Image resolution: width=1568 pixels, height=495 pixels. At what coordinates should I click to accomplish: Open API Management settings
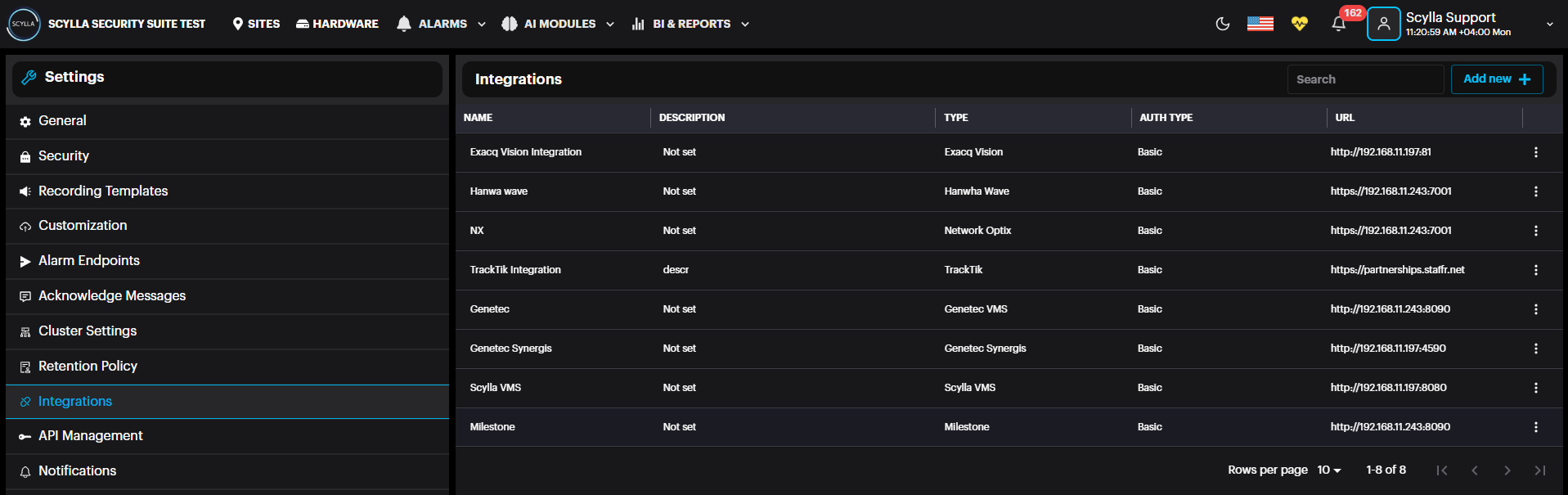click(90, 436)
